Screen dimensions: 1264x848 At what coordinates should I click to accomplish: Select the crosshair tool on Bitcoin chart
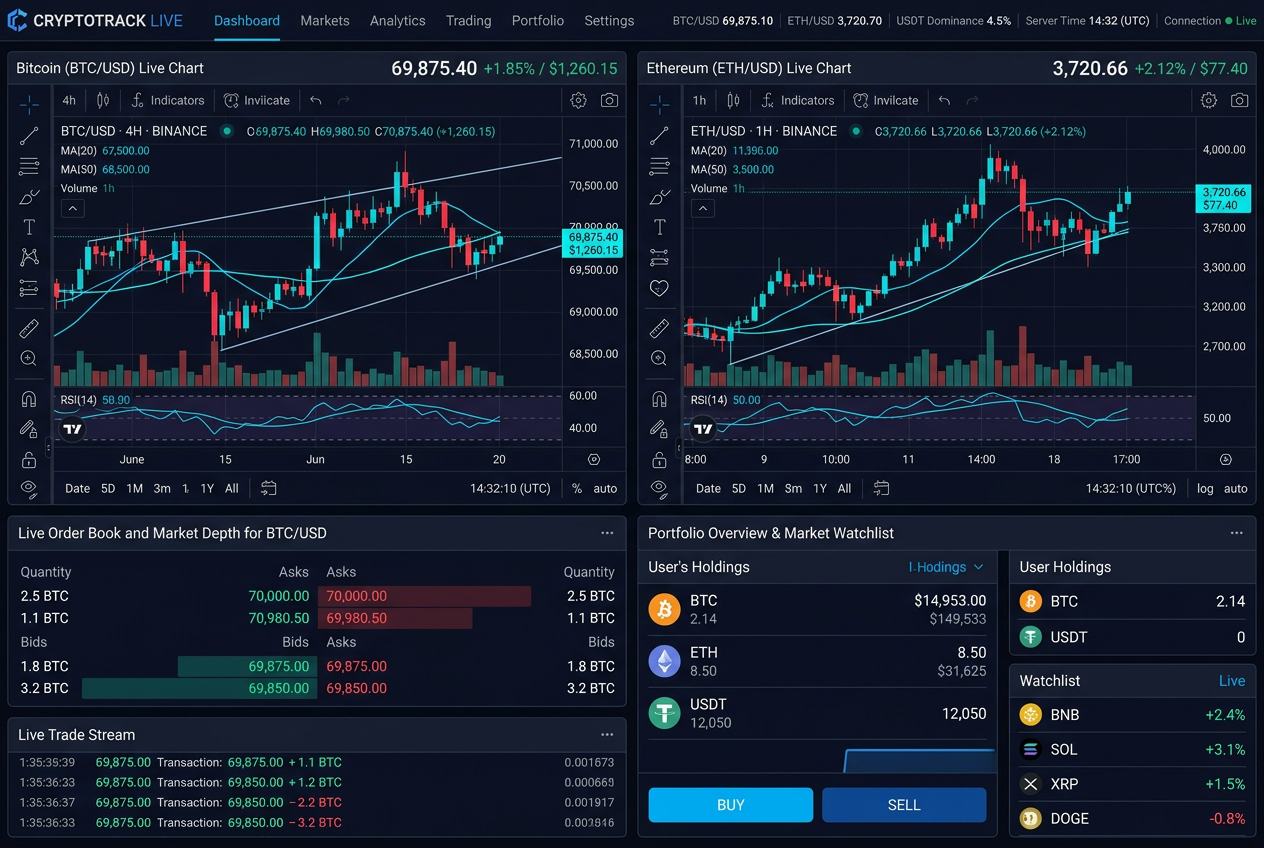coord(29,104)
